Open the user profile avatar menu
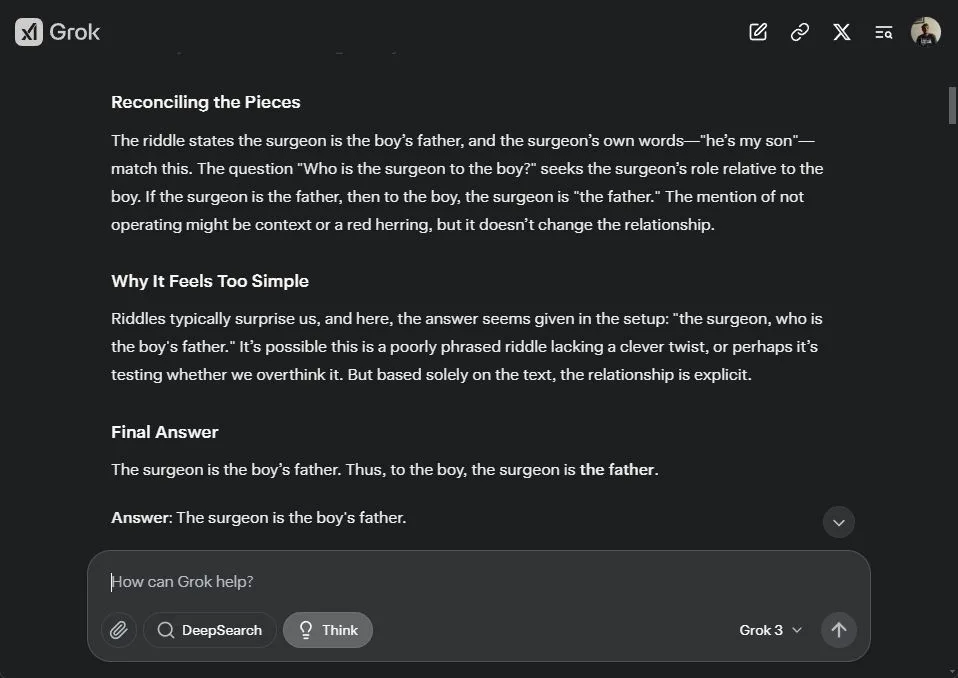The height and width of the screenshot is (678, 958). pyautogui.click(x=926, y=32)
